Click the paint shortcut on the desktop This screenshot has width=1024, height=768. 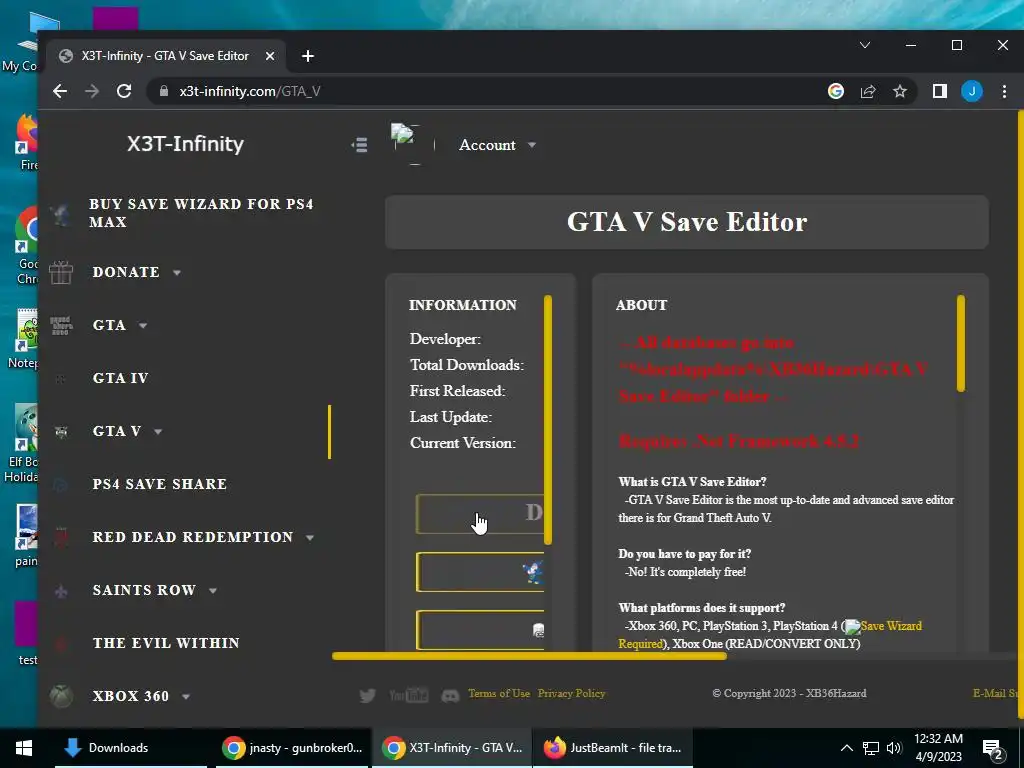click(26, 536)
